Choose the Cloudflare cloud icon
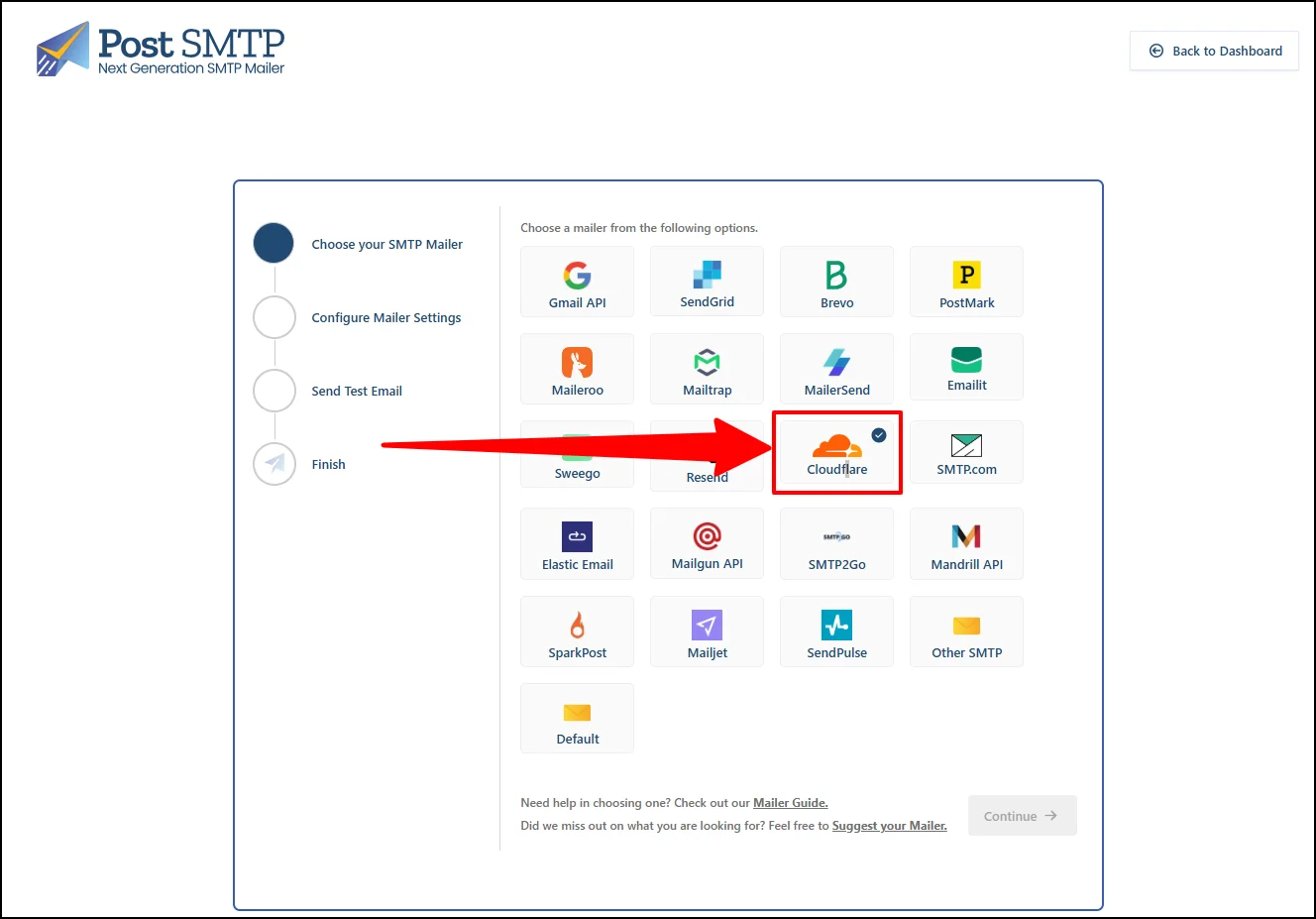Image resolution: width=1316 pixels, height=919 pixels. click(836, 446)
